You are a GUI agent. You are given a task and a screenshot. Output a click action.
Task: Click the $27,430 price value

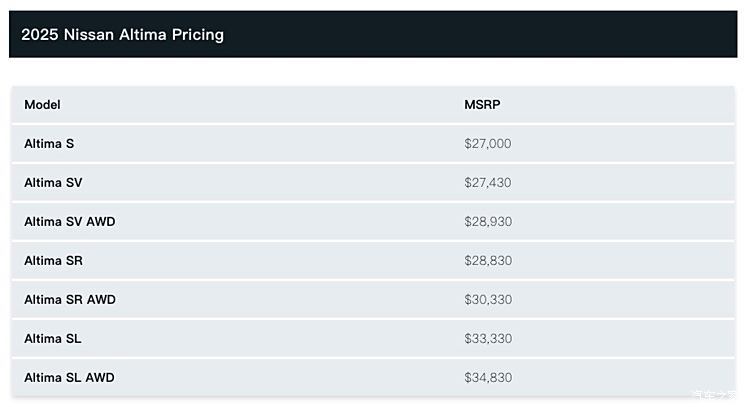coord(488,183)
